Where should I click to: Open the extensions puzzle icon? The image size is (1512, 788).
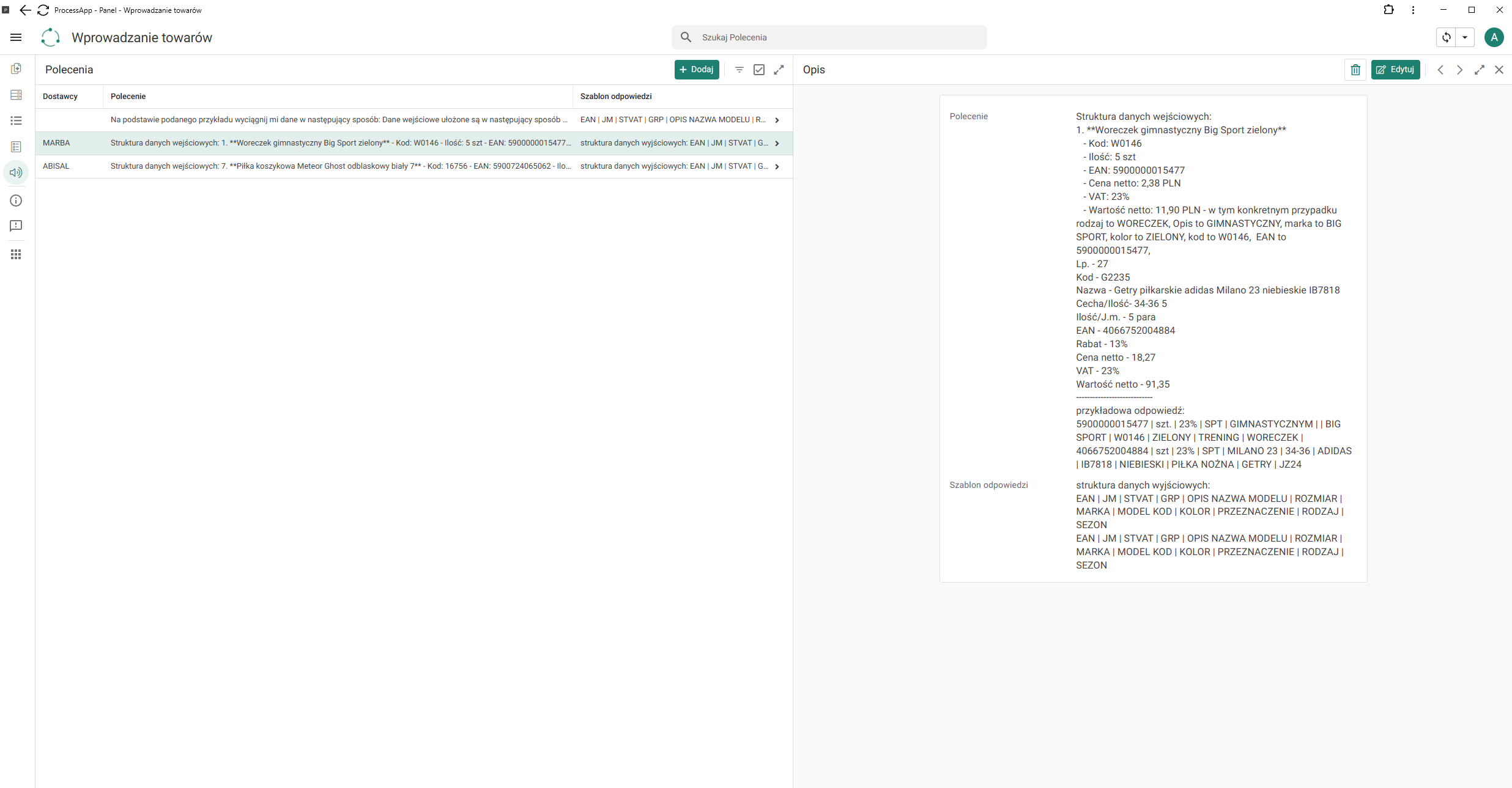tap(1388, 10)
